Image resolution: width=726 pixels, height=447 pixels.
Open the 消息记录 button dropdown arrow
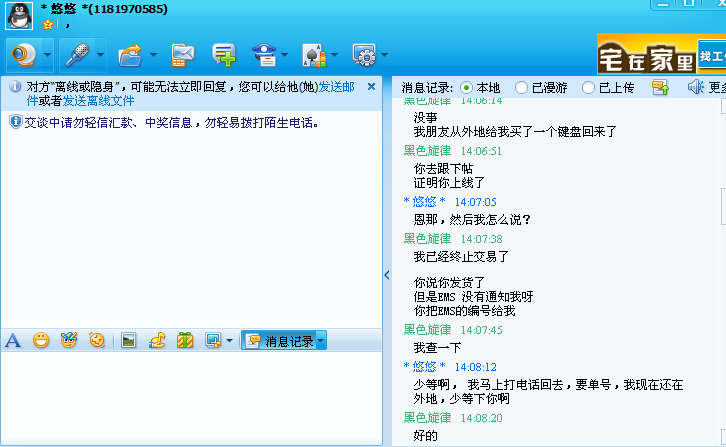pos(321,341)
